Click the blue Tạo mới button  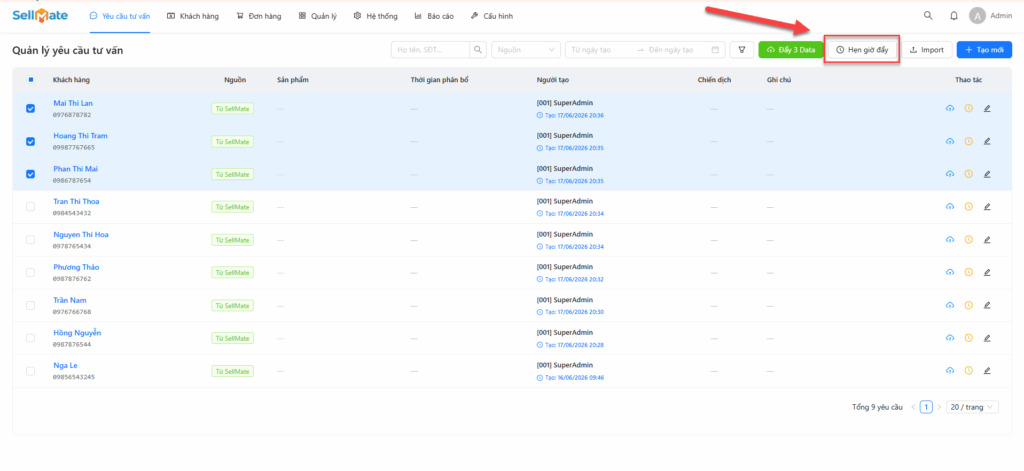point(984,50)
